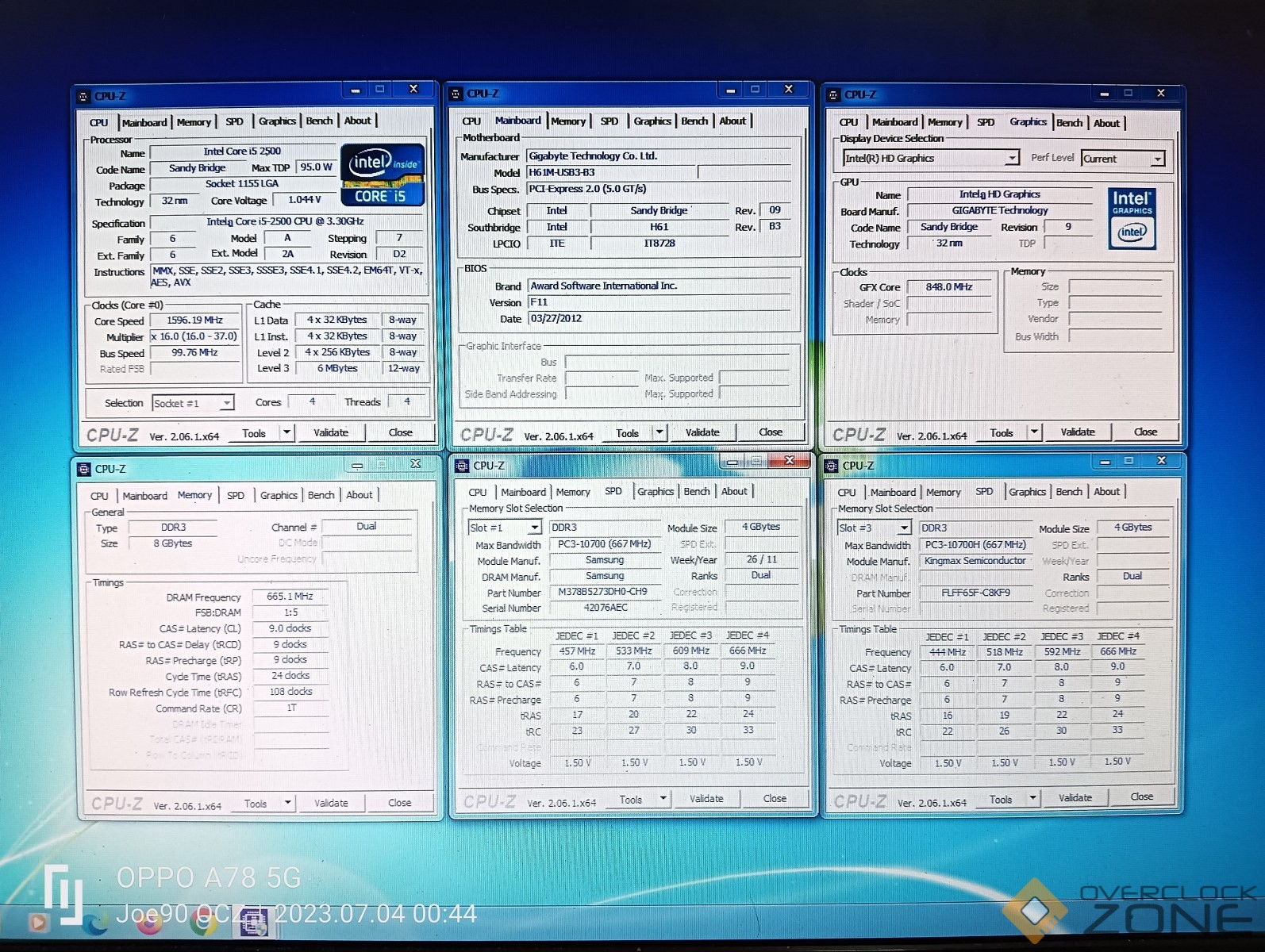Click the module manufacturer Kingmax Semiconductor
The height and width of the screenshot is (952, 1265).
[975, 561]
